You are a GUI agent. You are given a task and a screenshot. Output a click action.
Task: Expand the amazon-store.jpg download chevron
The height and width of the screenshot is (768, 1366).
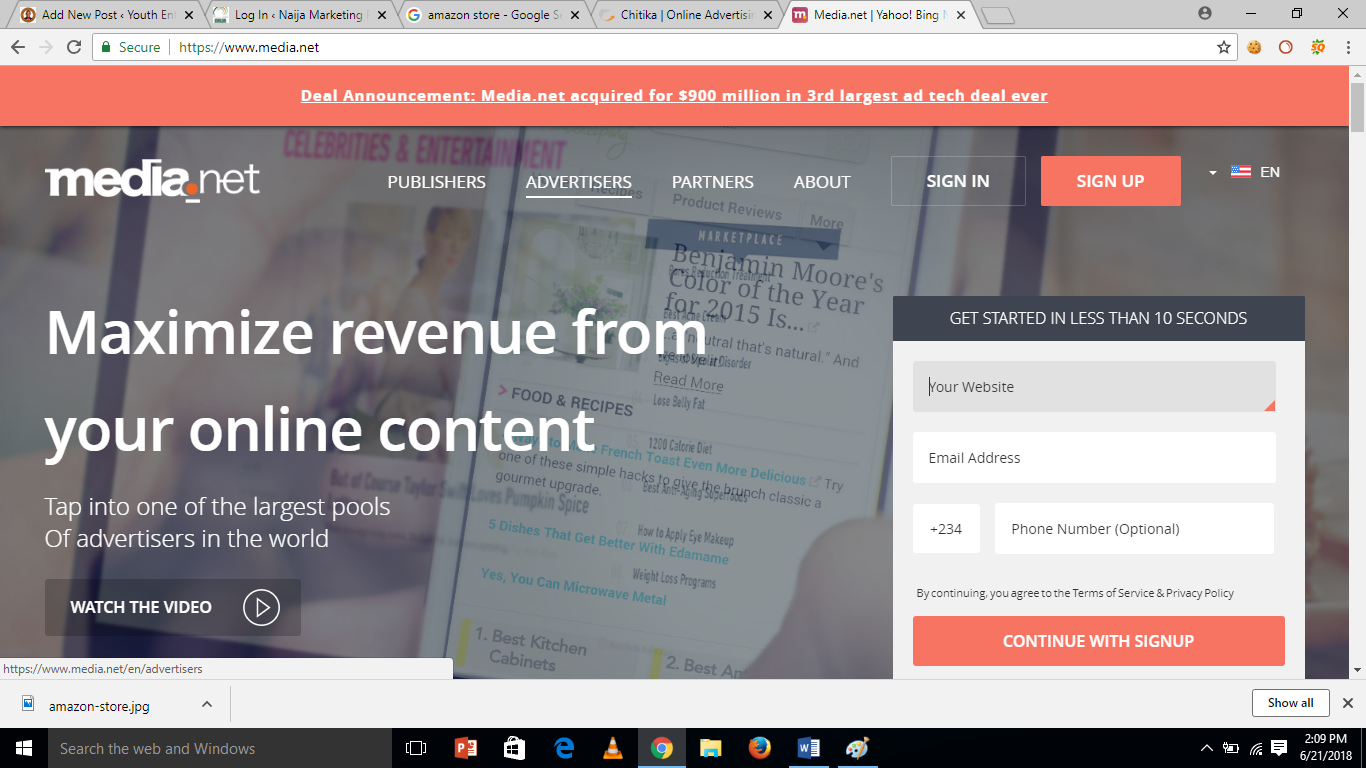click(206, 704)
